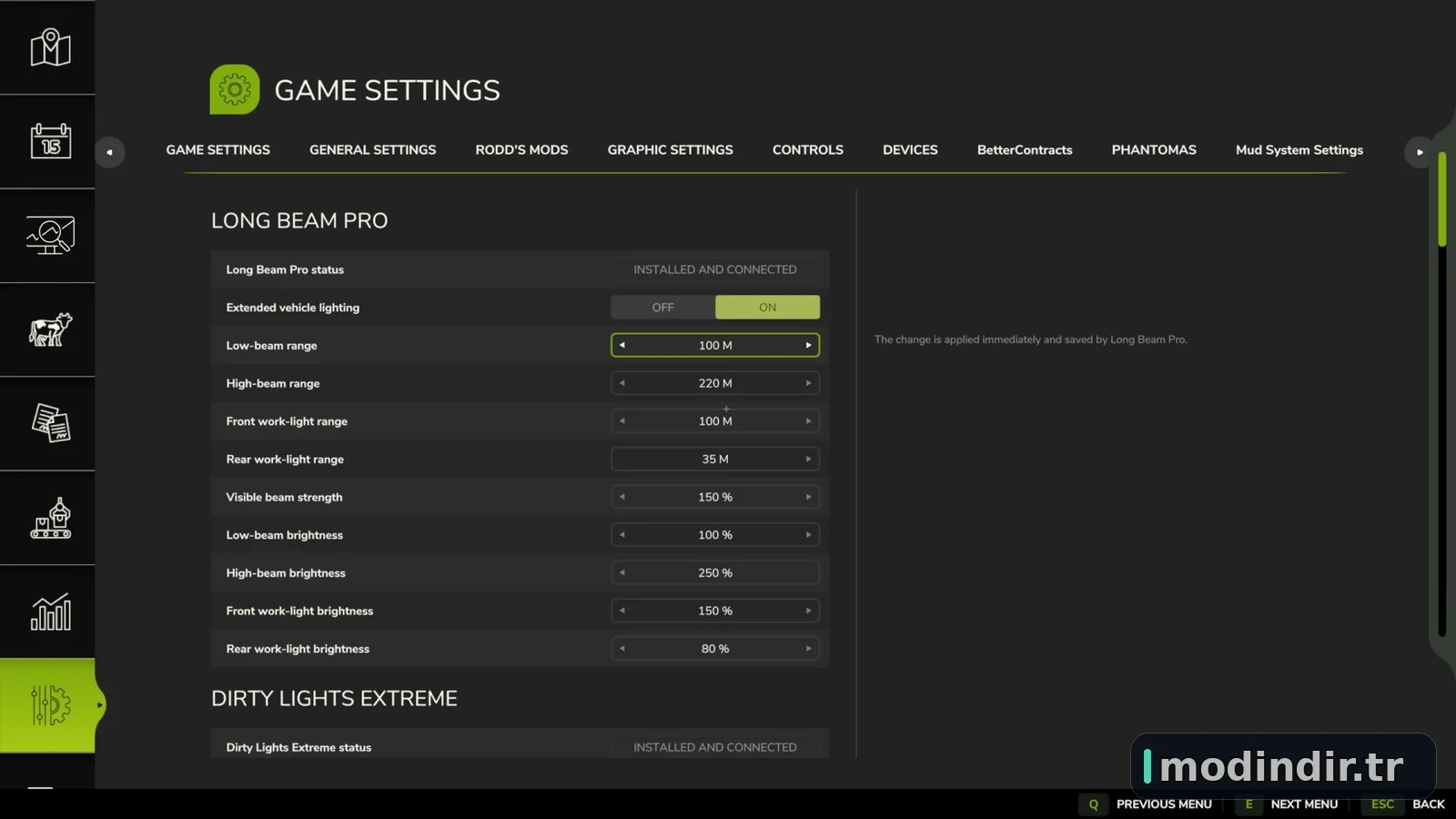The image size is (1456, 819).
Task: Click the Low-beam range 100 M field
Action: click(715, 345)
